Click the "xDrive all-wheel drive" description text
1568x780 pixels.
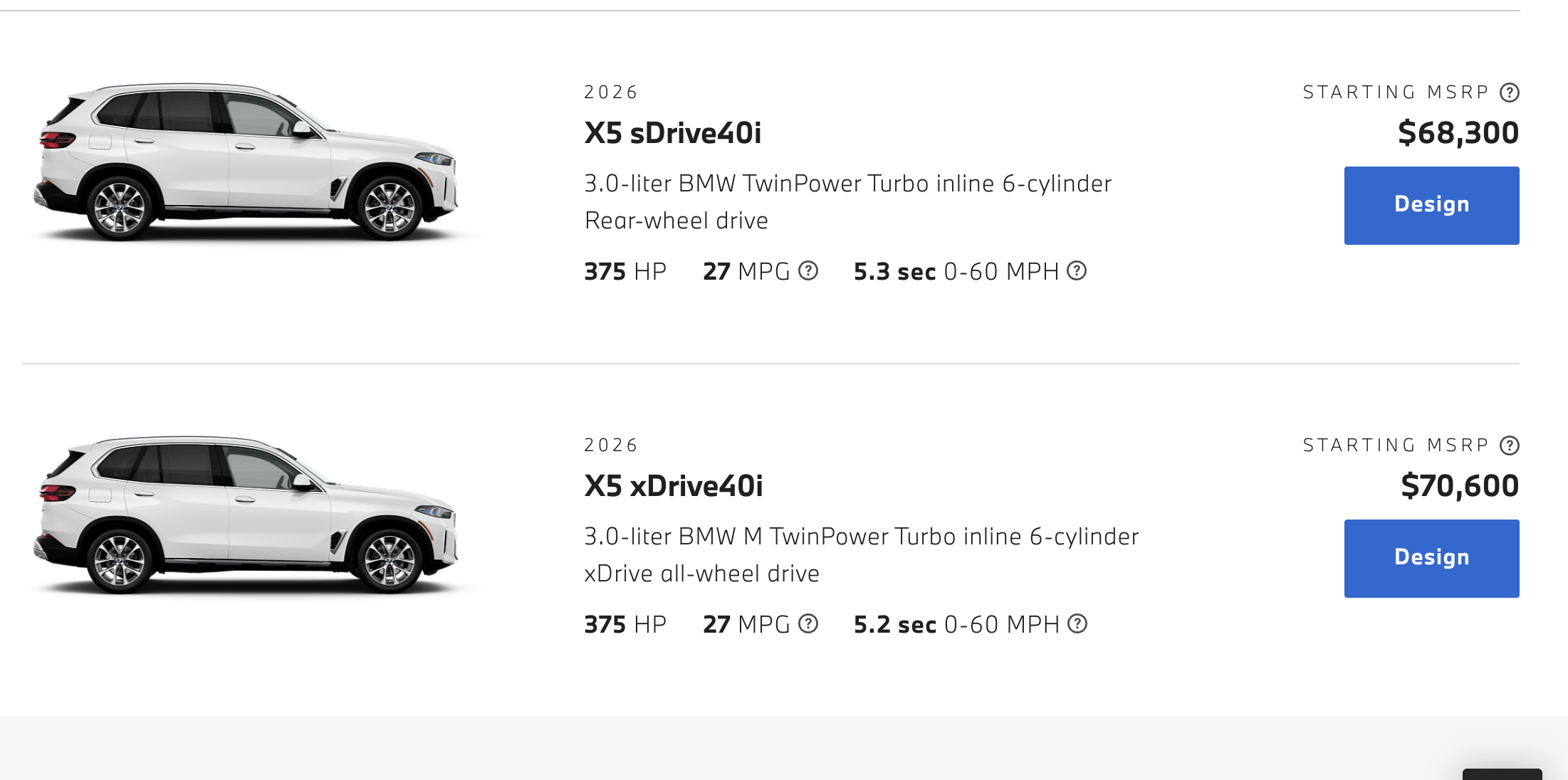point(701,574)
